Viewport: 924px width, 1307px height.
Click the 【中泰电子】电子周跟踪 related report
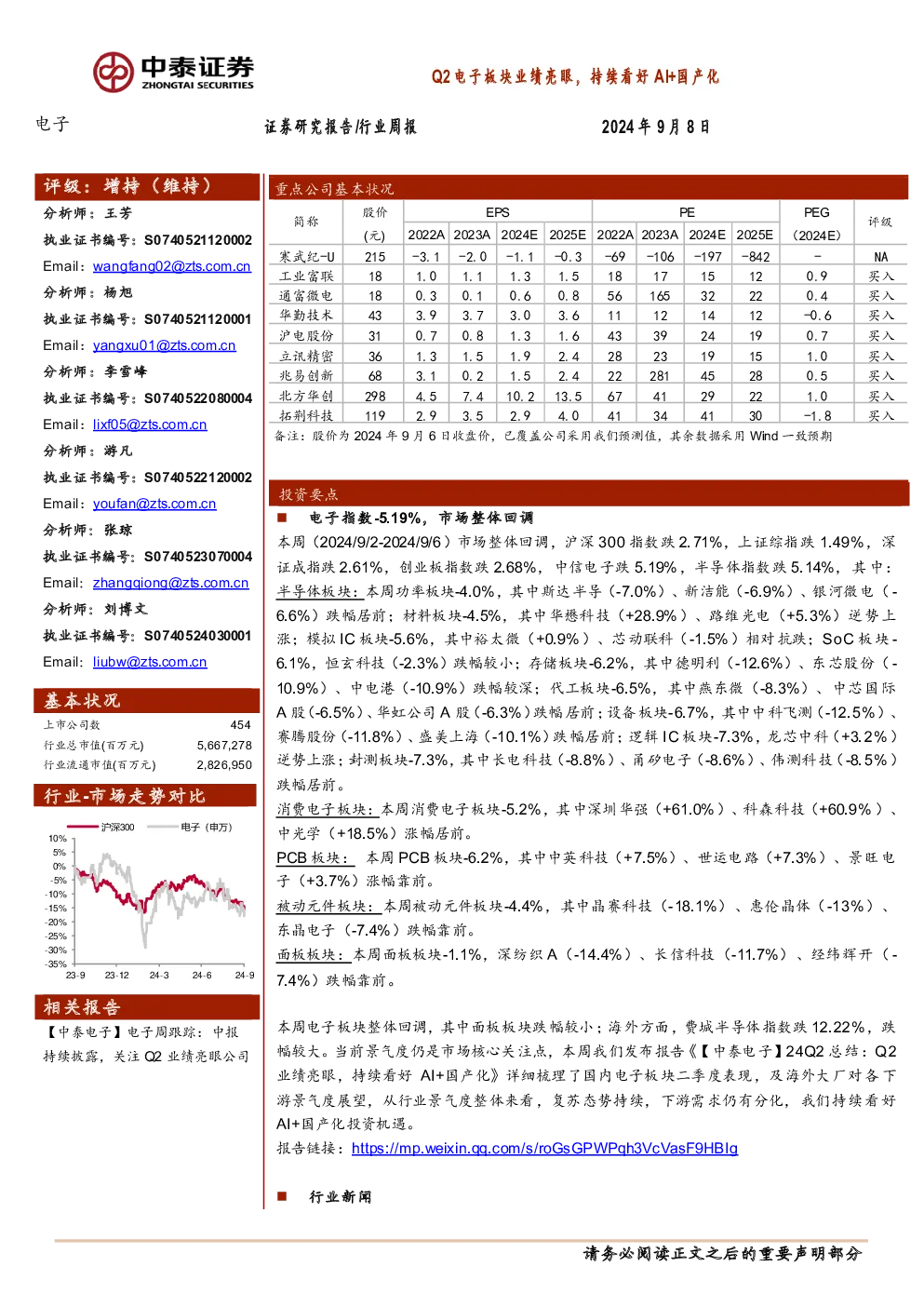point(146,1044)
